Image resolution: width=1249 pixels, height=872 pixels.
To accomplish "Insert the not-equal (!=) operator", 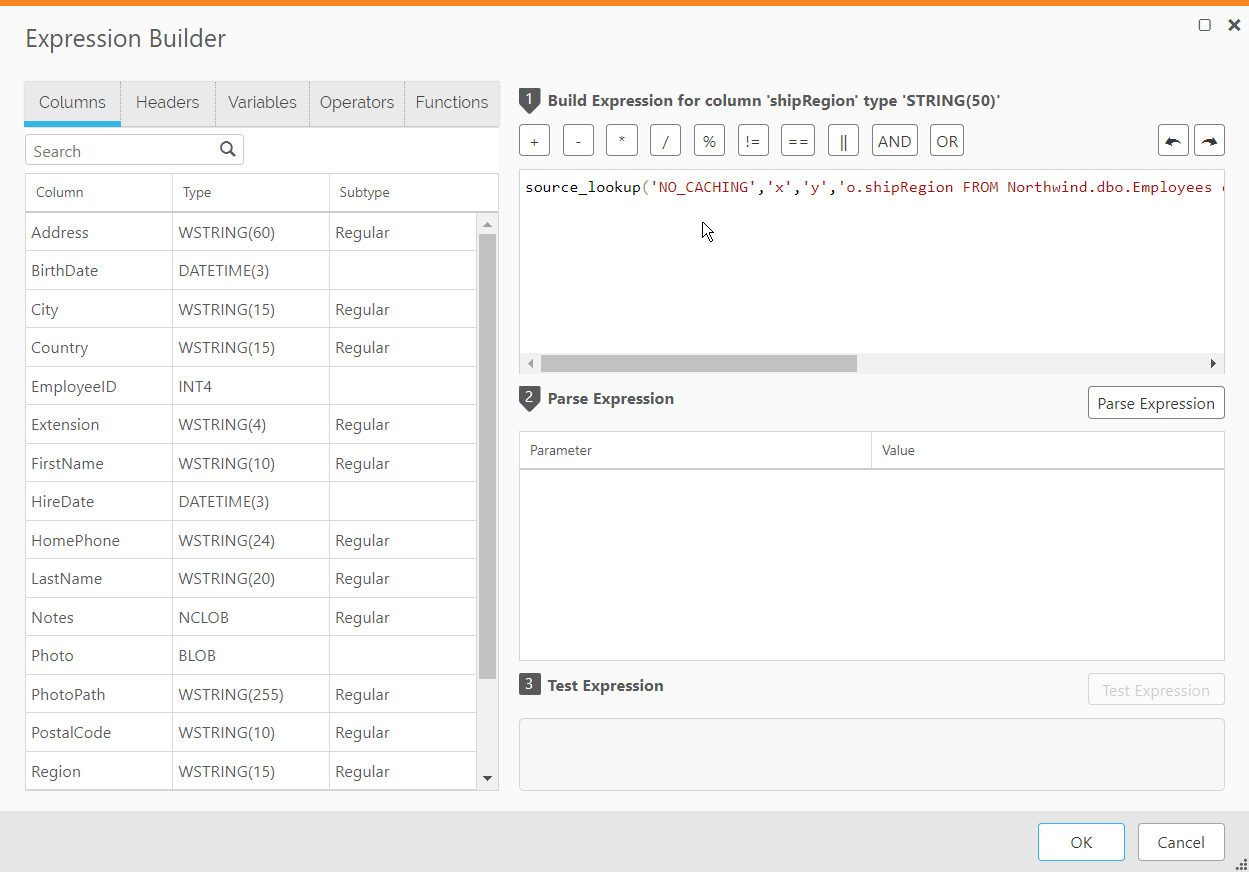I will pyautogui.click(x=753, y=140).
